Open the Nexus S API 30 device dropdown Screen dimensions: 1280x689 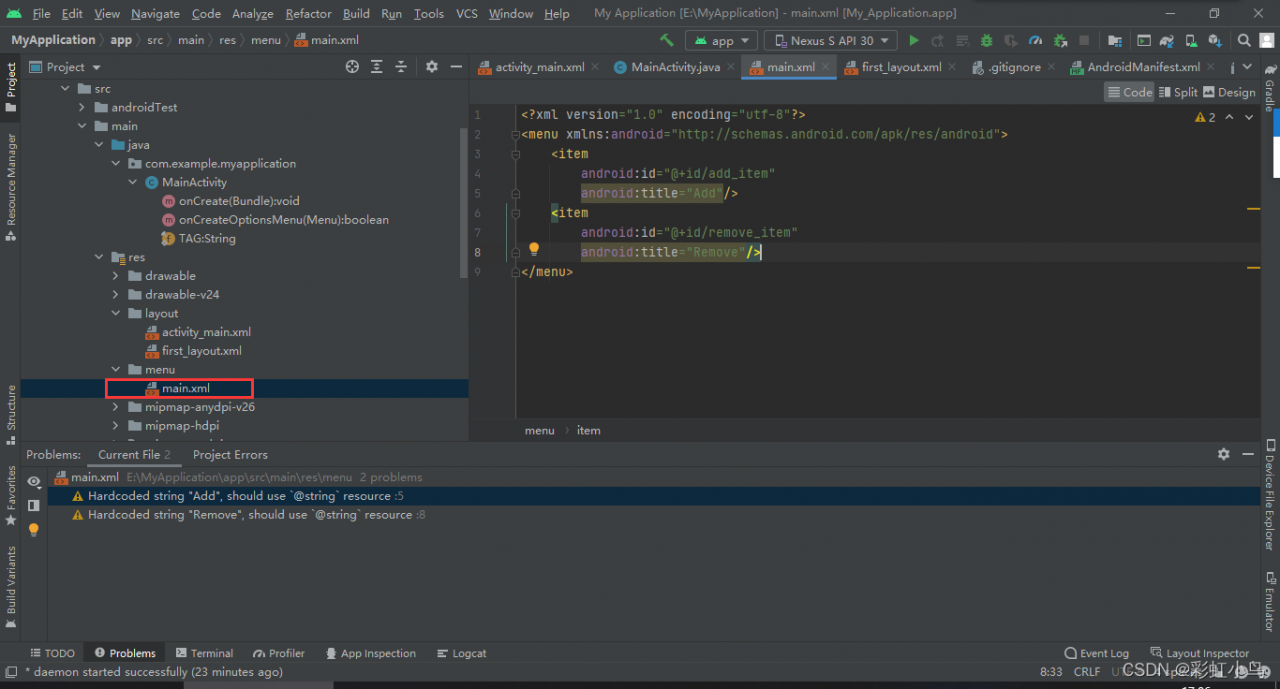pos(832,41)
